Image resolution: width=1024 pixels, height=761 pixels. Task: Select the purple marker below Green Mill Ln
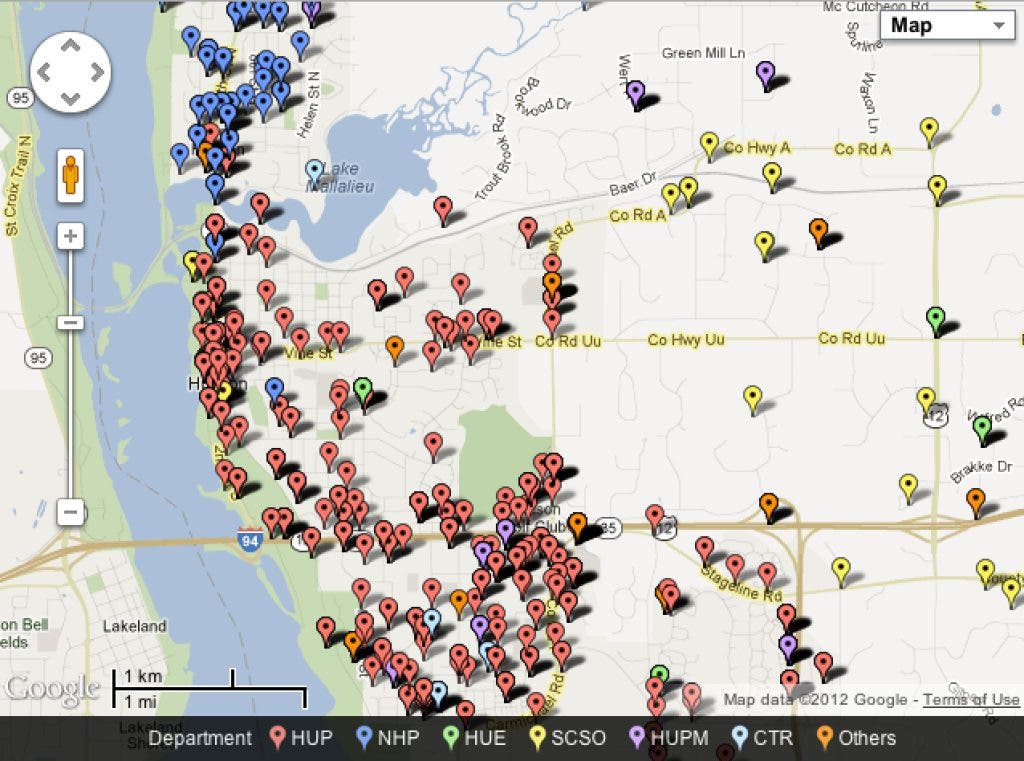pos(765,74)
